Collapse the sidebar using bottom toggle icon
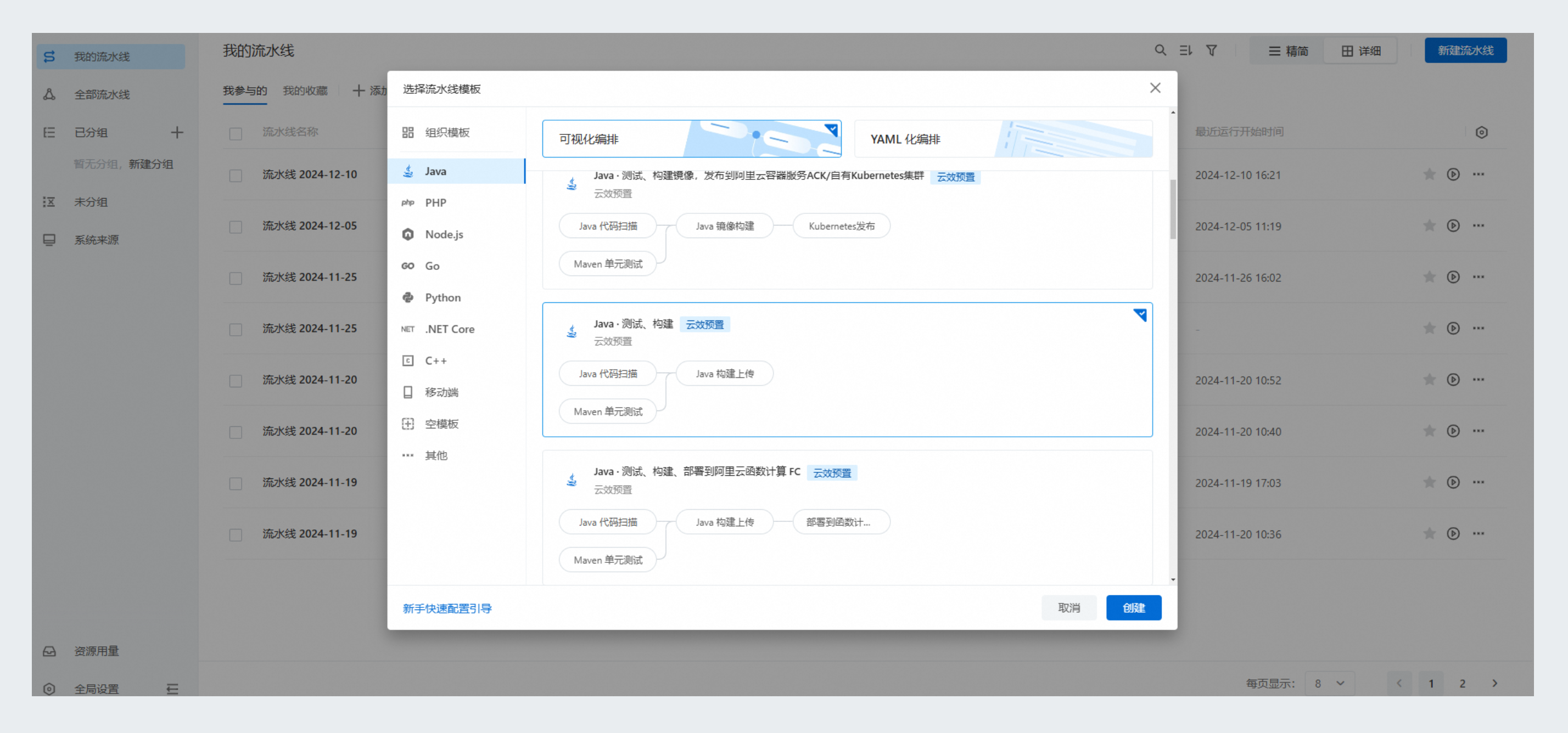This screenshot has width=1568, height=733. [x=172, y=689]
